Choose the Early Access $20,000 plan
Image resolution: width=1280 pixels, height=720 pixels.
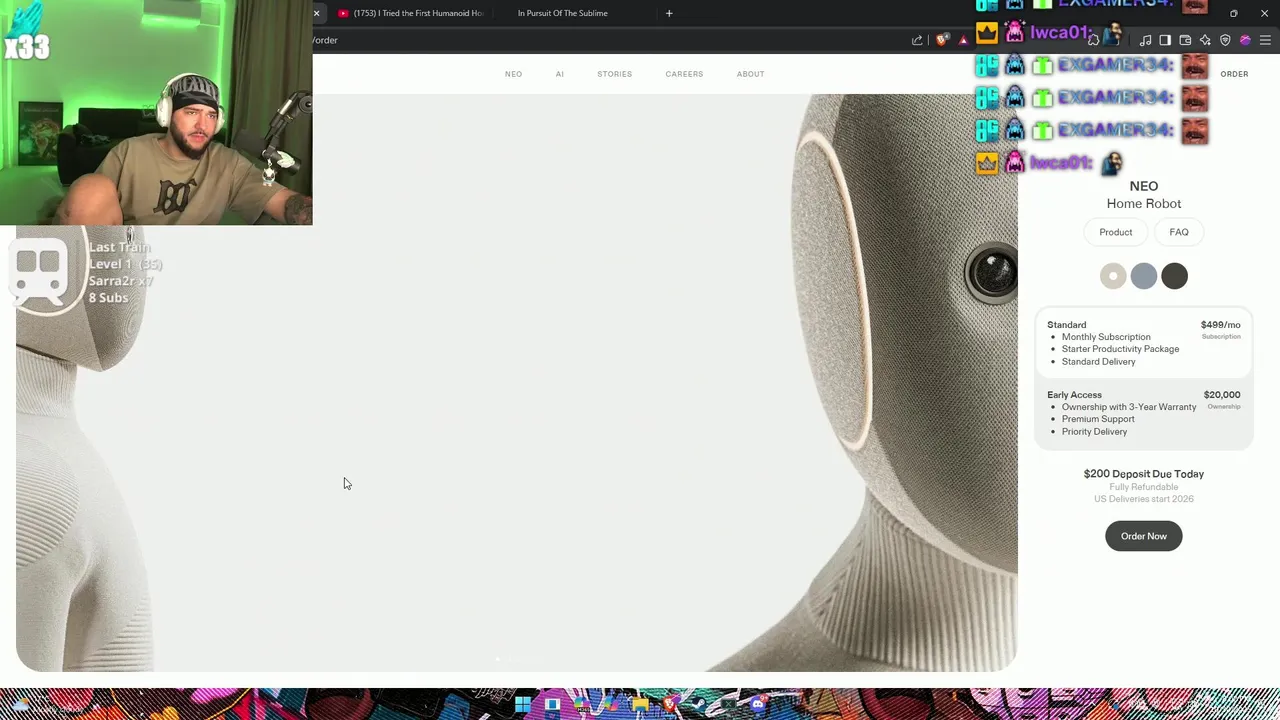point(1143,413)
